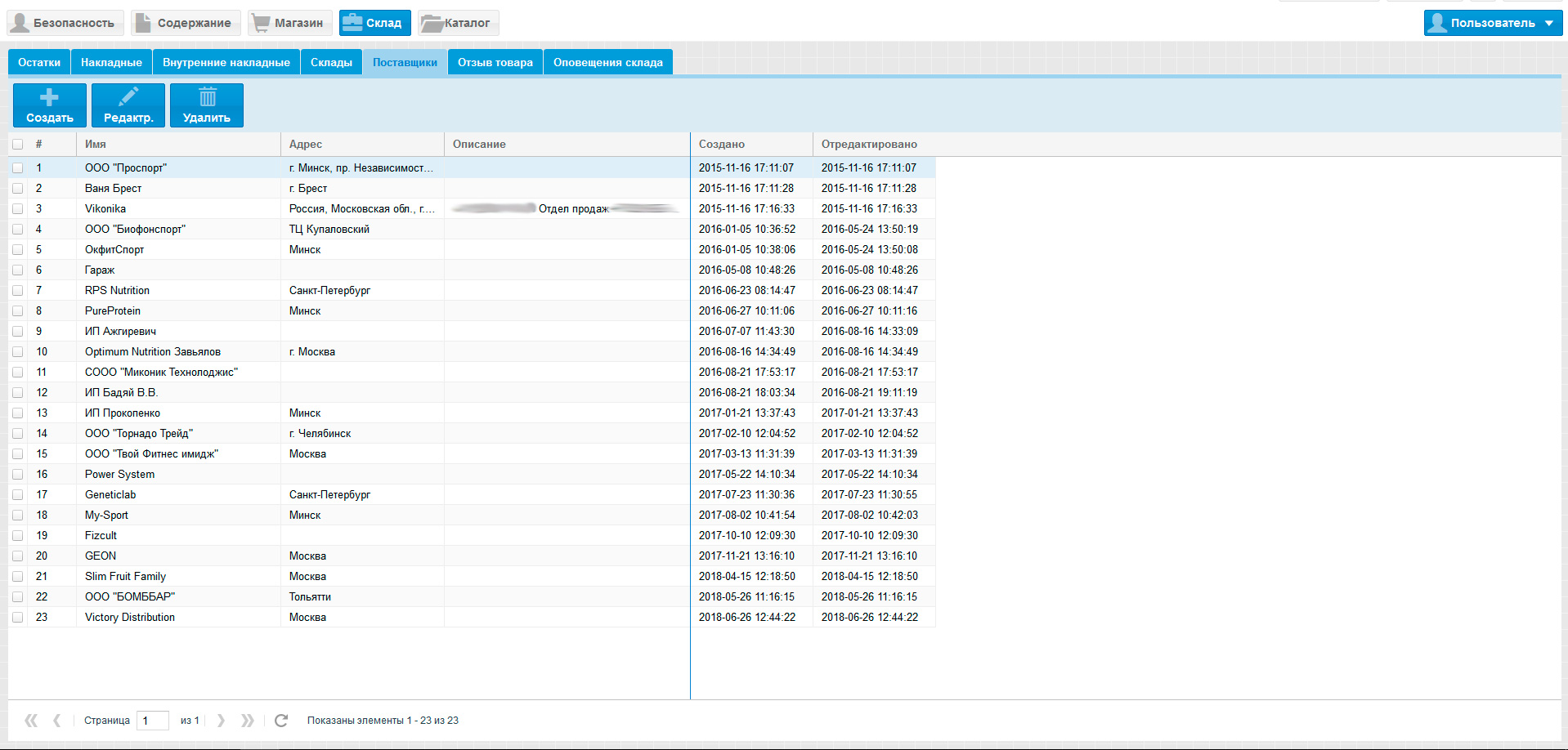
Task: Toggle the select-all checkbox in header
Action: pos(18,145)
